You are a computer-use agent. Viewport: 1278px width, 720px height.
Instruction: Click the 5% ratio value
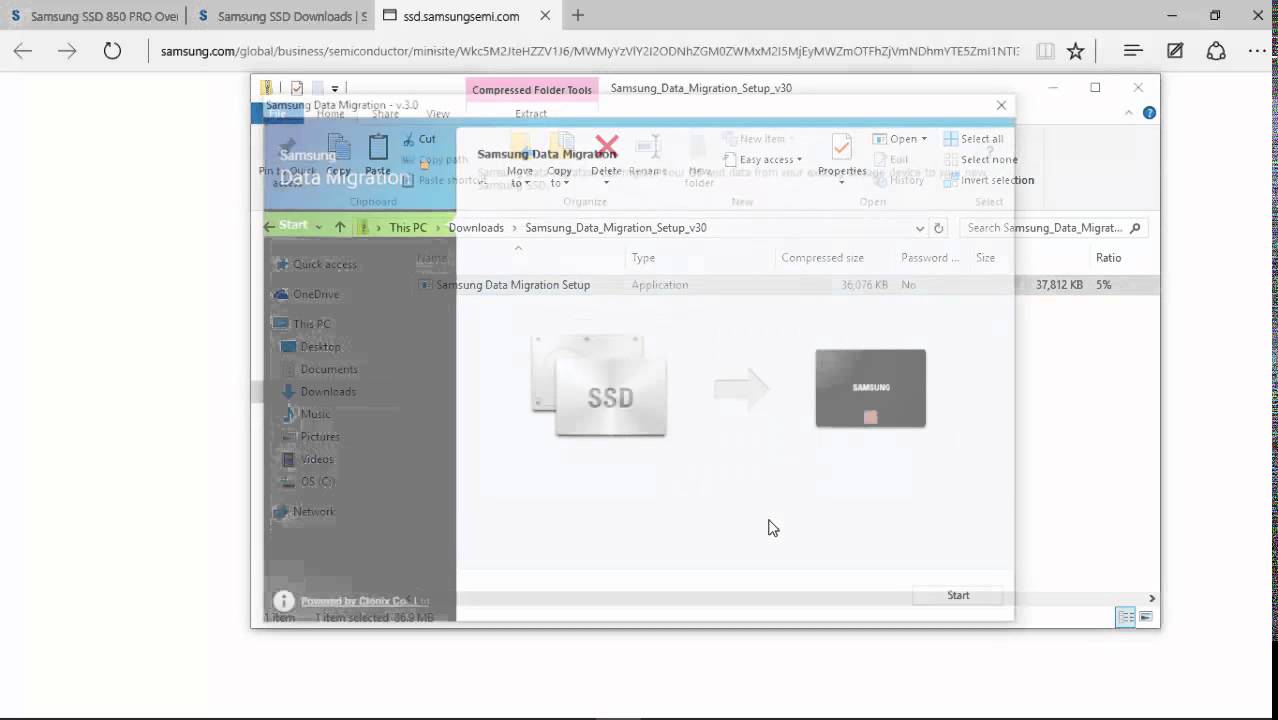coord(1103,285)
